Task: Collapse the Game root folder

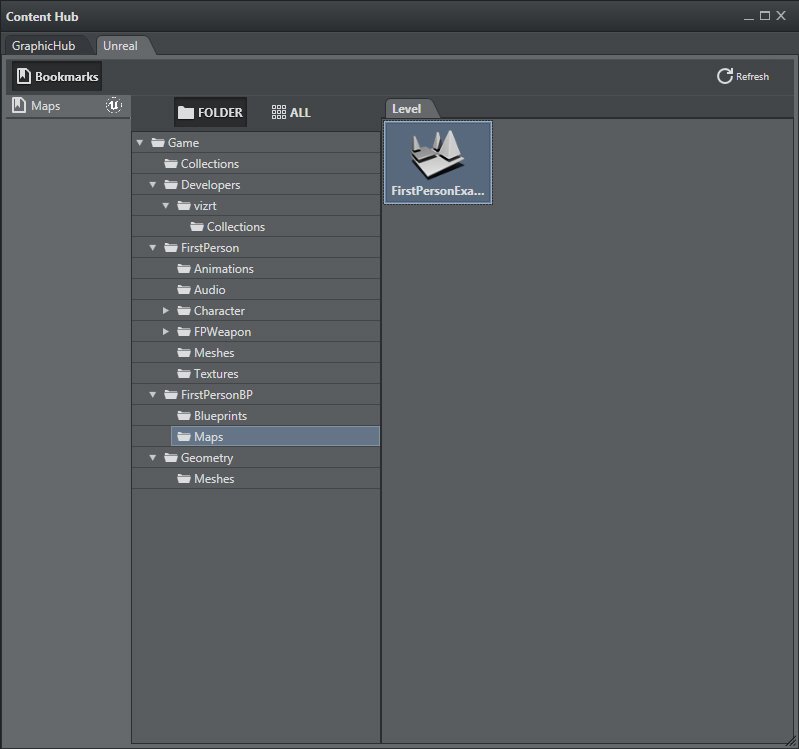Action: pyautogui.click(x=140, y=143)
